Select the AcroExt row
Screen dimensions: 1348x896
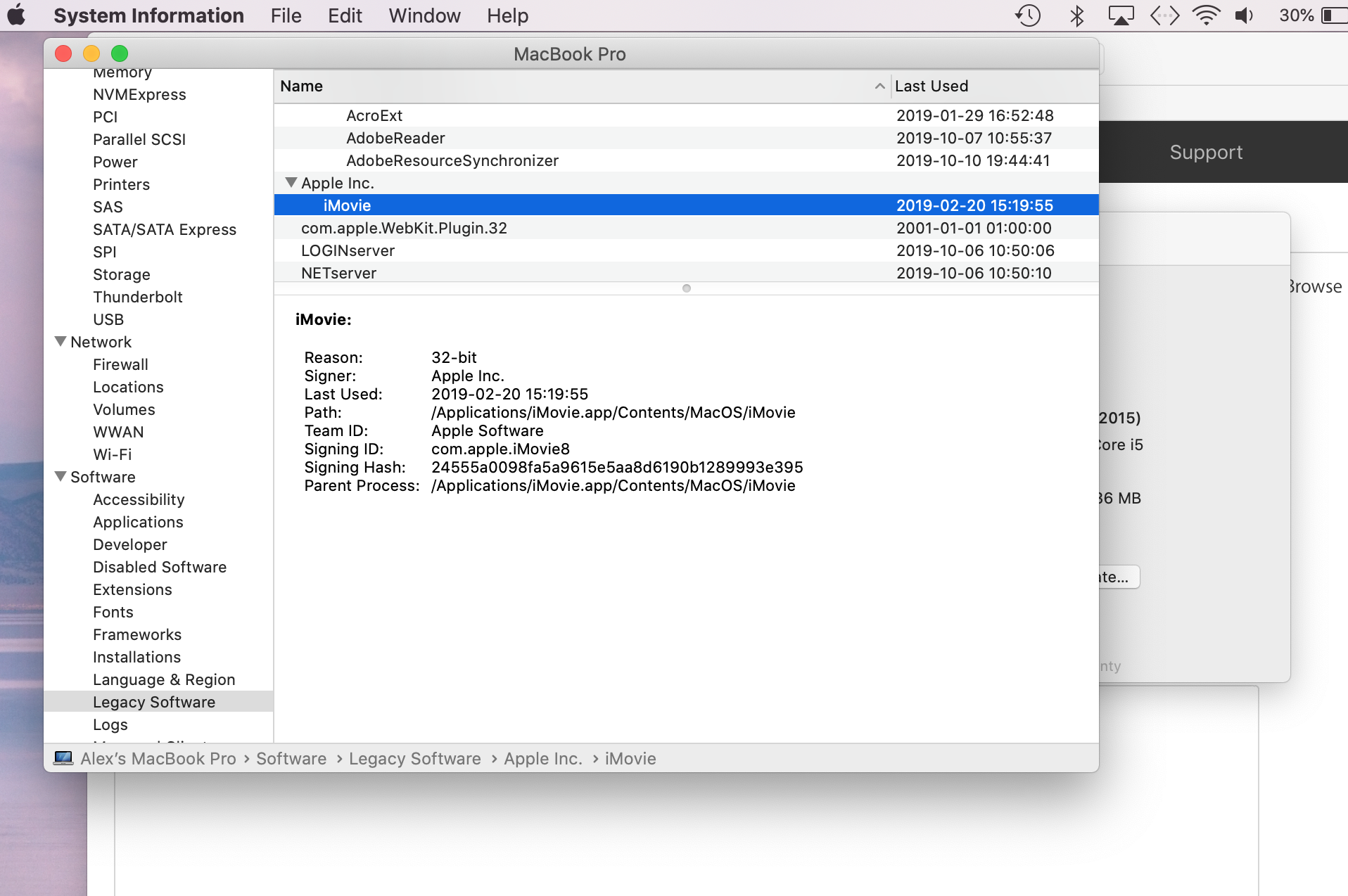pos(686,115)
